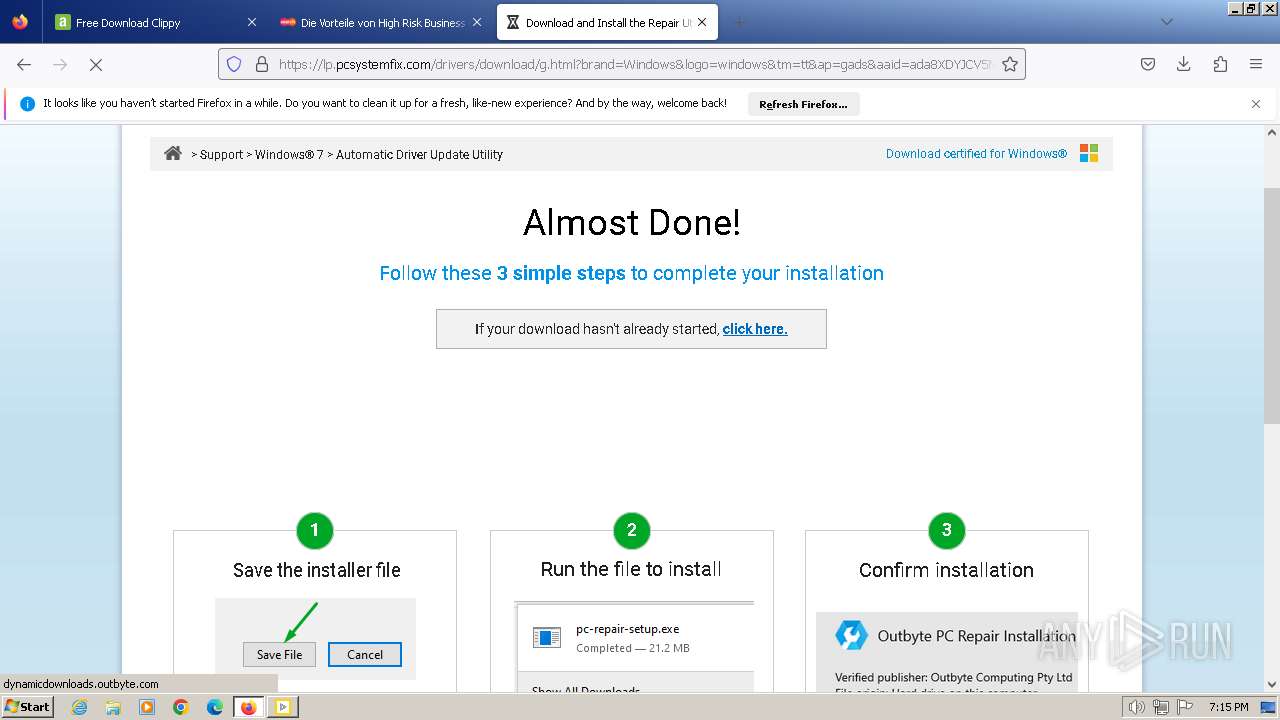Select the Download and Install the Repair tab

607,22
